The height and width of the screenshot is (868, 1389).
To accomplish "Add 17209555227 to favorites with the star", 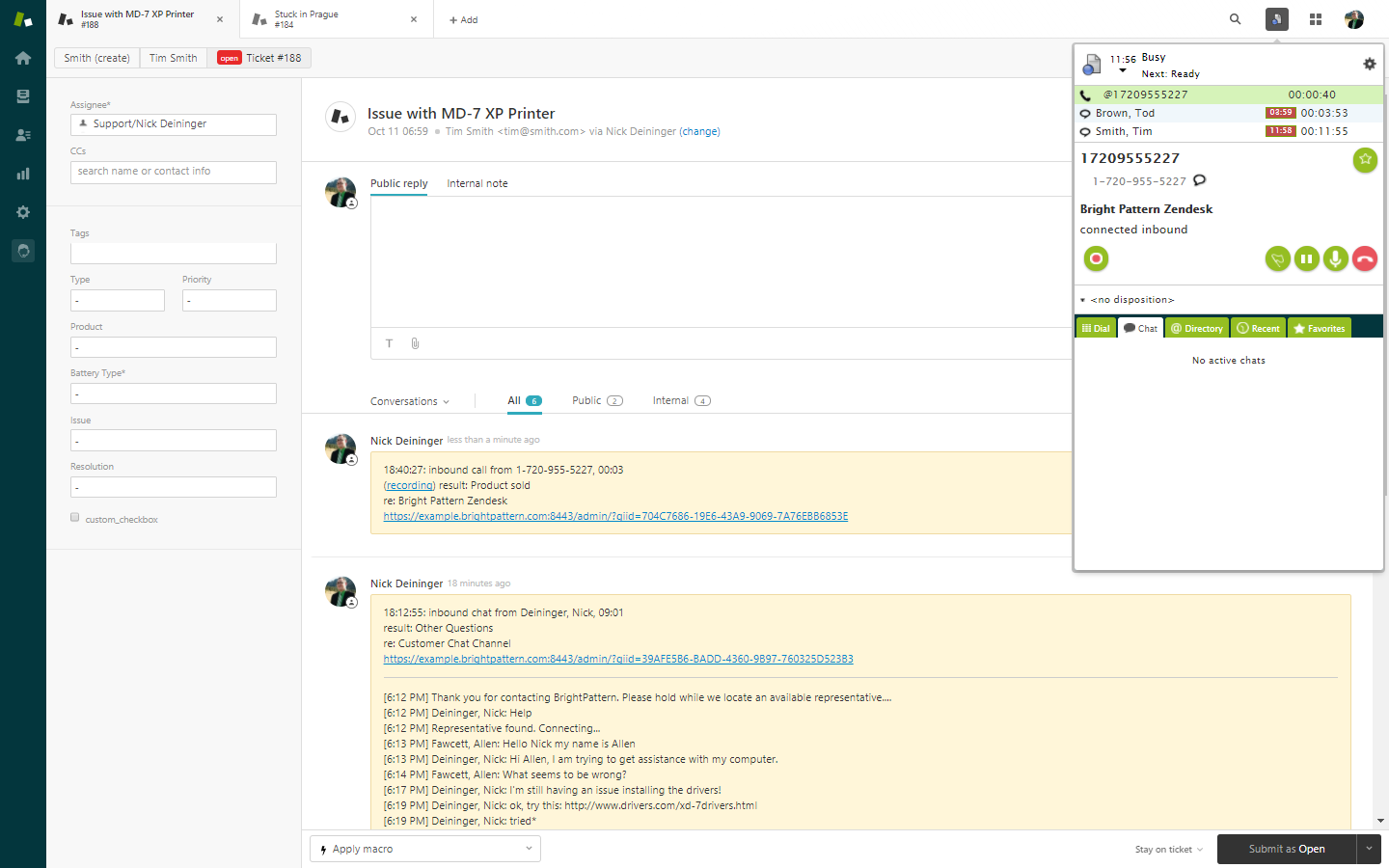I will tap(1365, 159).
